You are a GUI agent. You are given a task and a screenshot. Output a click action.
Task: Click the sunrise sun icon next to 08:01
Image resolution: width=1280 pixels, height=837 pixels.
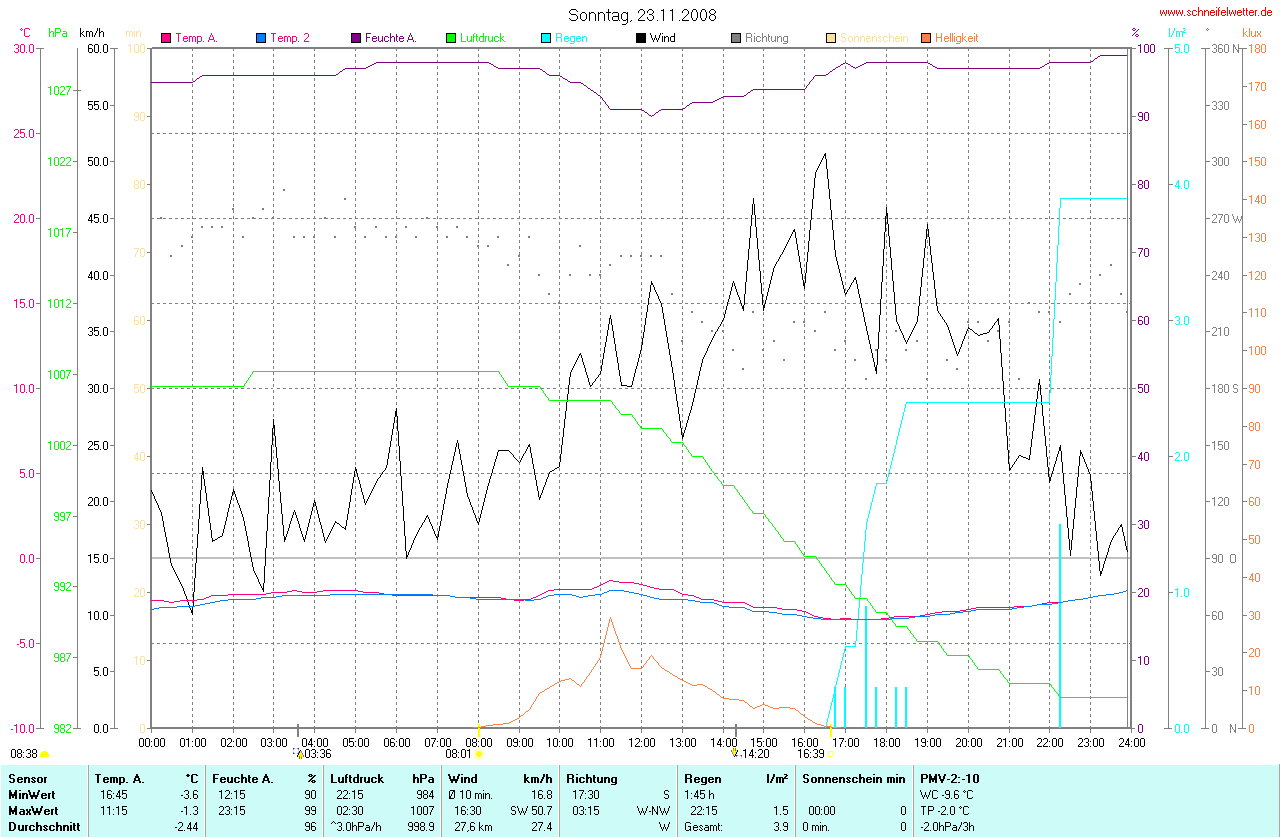click(478, 754)
